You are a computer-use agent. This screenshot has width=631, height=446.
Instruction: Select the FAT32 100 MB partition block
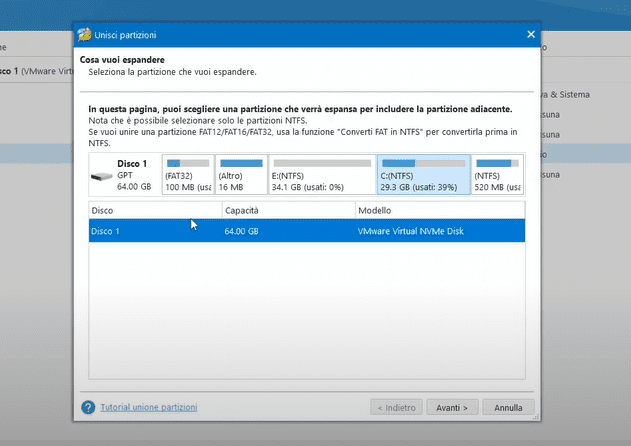187,174
